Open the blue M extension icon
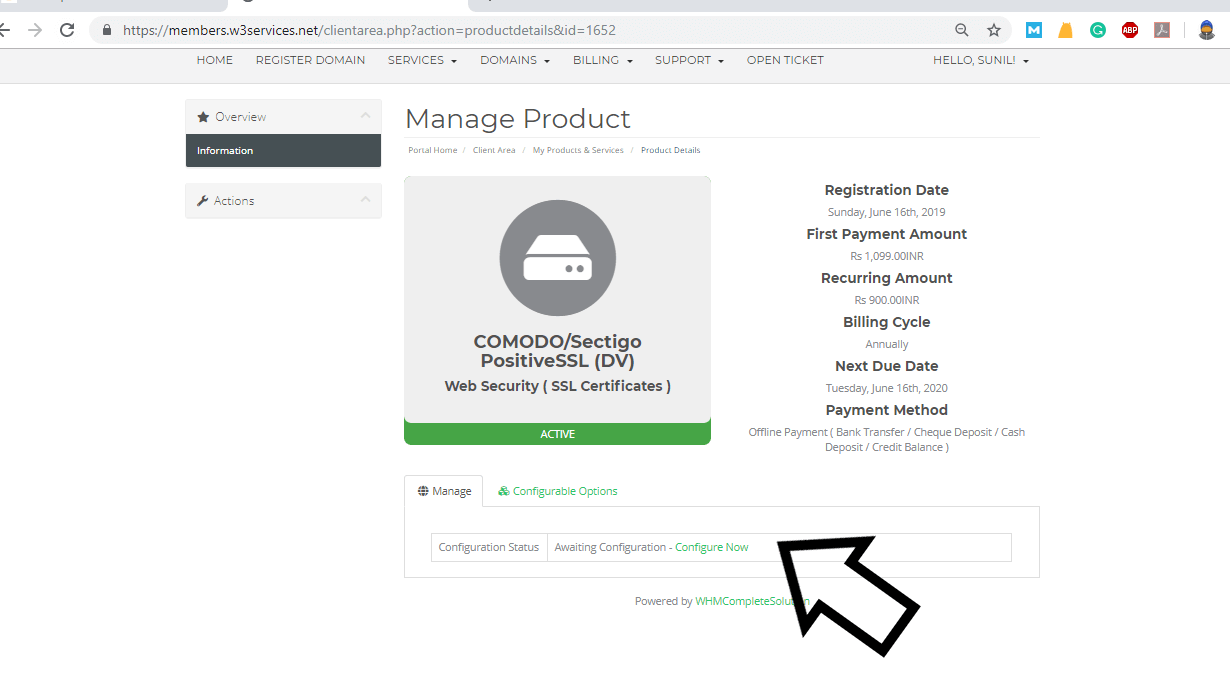 (x=1034, y=30)
